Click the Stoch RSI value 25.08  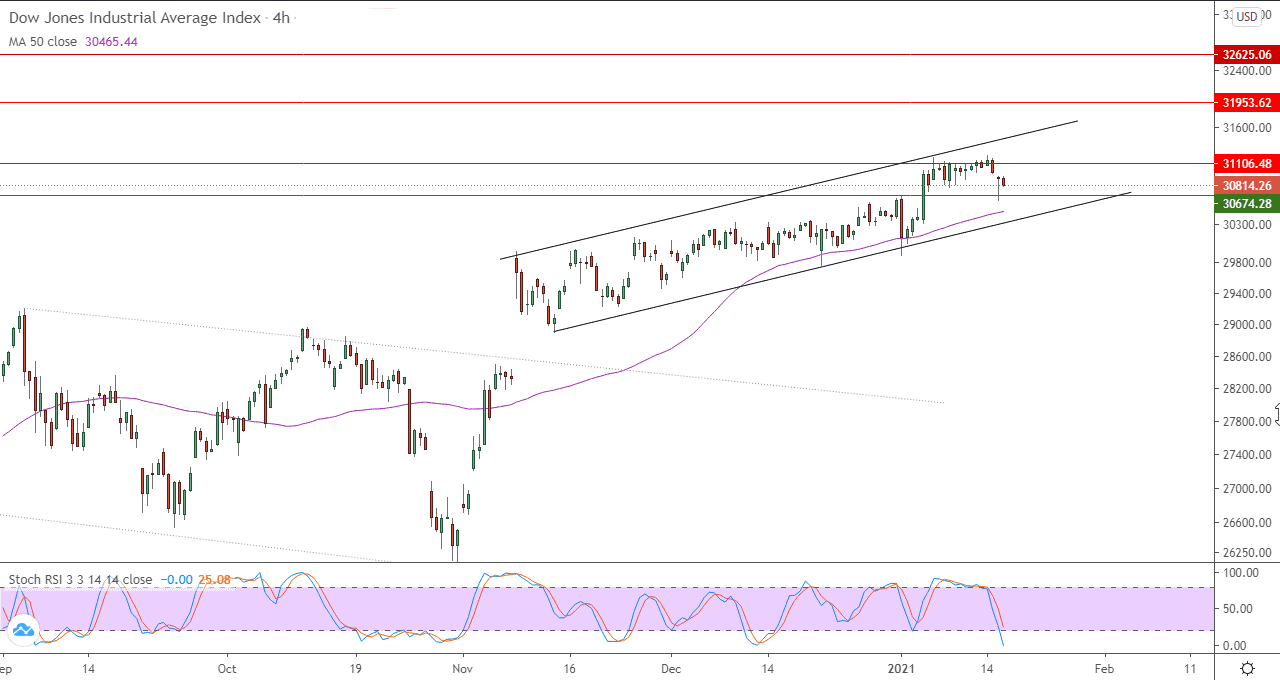pyautogui.click(x=215, y=579)
